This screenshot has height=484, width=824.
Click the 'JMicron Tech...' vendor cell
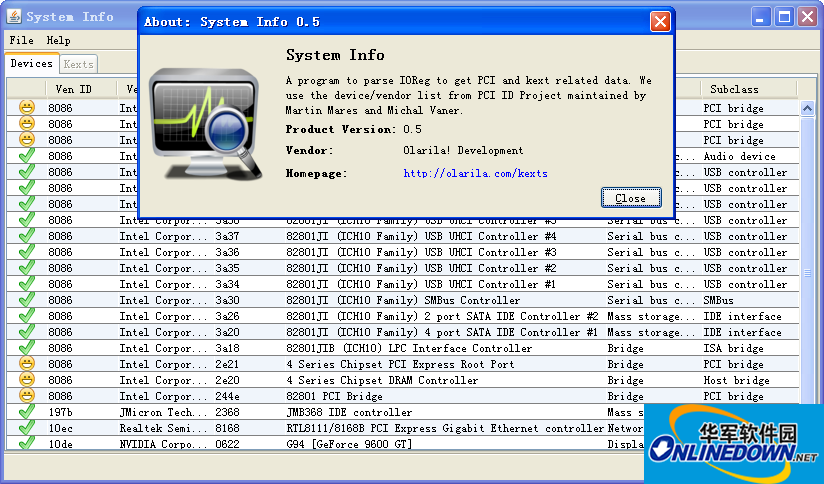[163, 413]
